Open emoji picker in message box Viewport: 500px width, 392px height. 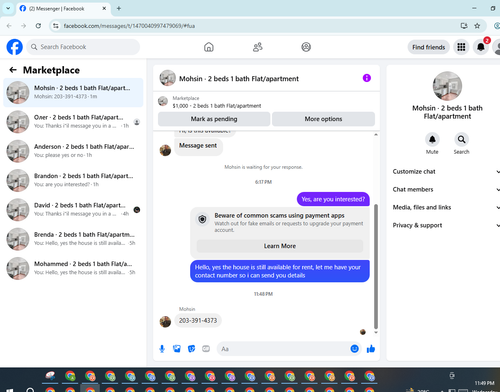click(x=354, y=349)
